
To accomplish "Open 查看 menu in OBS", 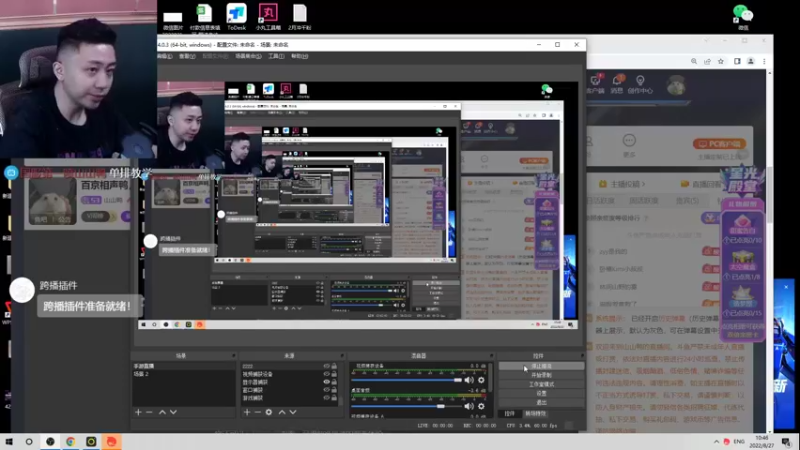I will click(187, 56).
